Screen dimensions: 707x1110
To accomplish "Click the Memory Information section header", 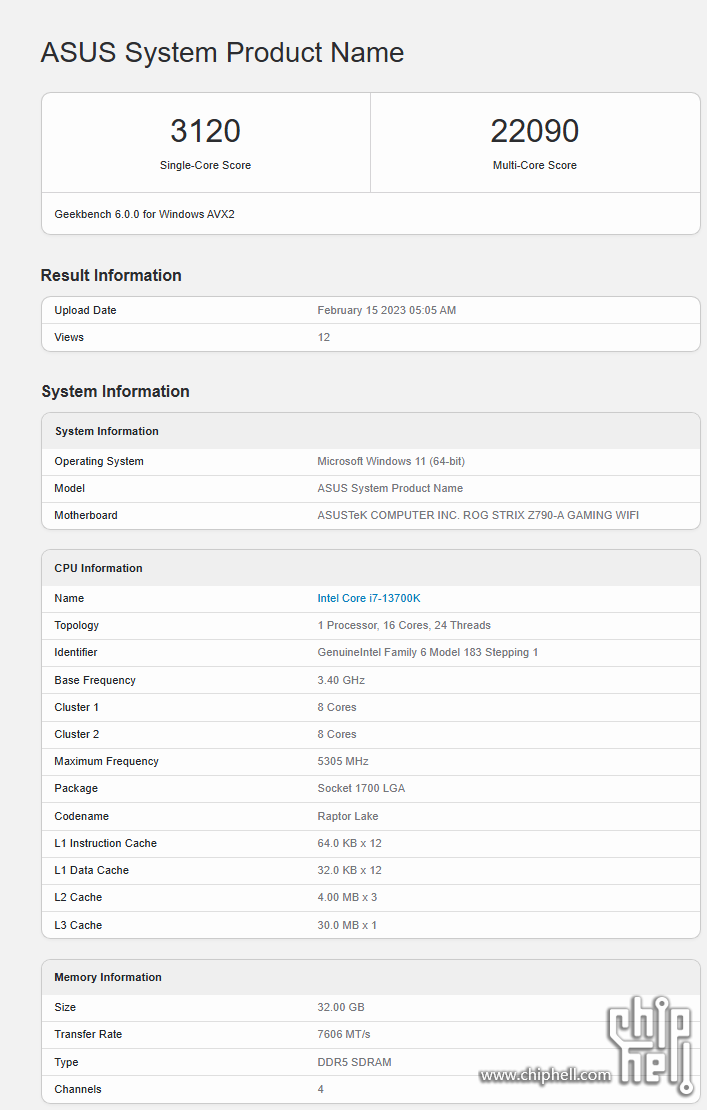I will click(x=108, y=977).
